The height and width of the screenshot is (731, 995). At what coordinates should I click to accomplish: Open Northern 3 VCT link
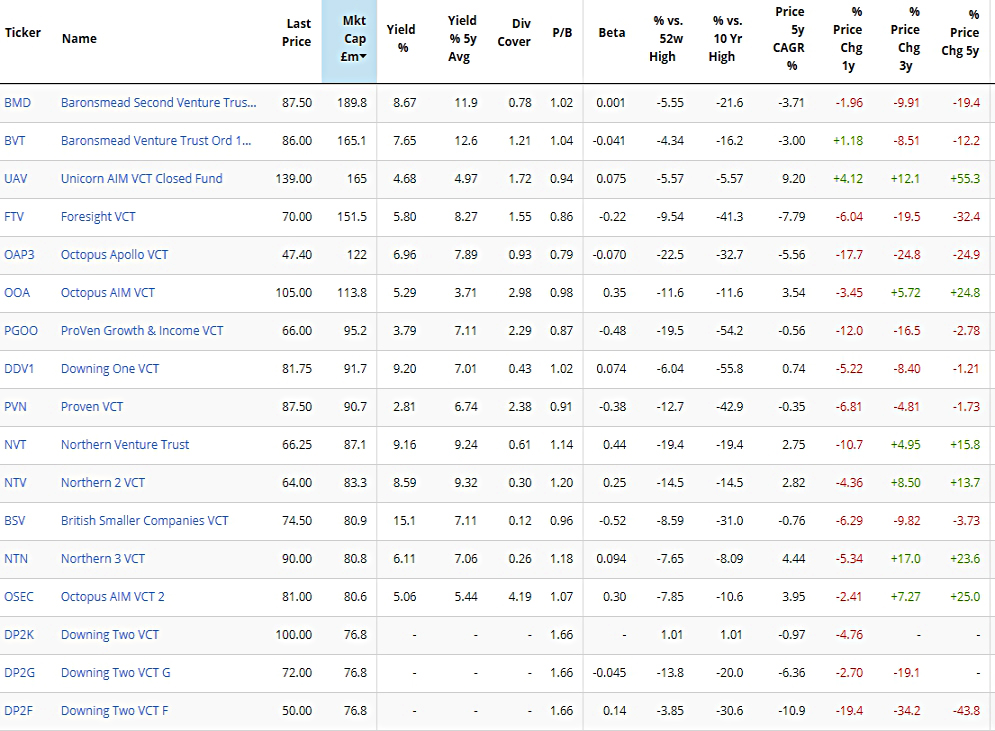click(x=103, y=559)
